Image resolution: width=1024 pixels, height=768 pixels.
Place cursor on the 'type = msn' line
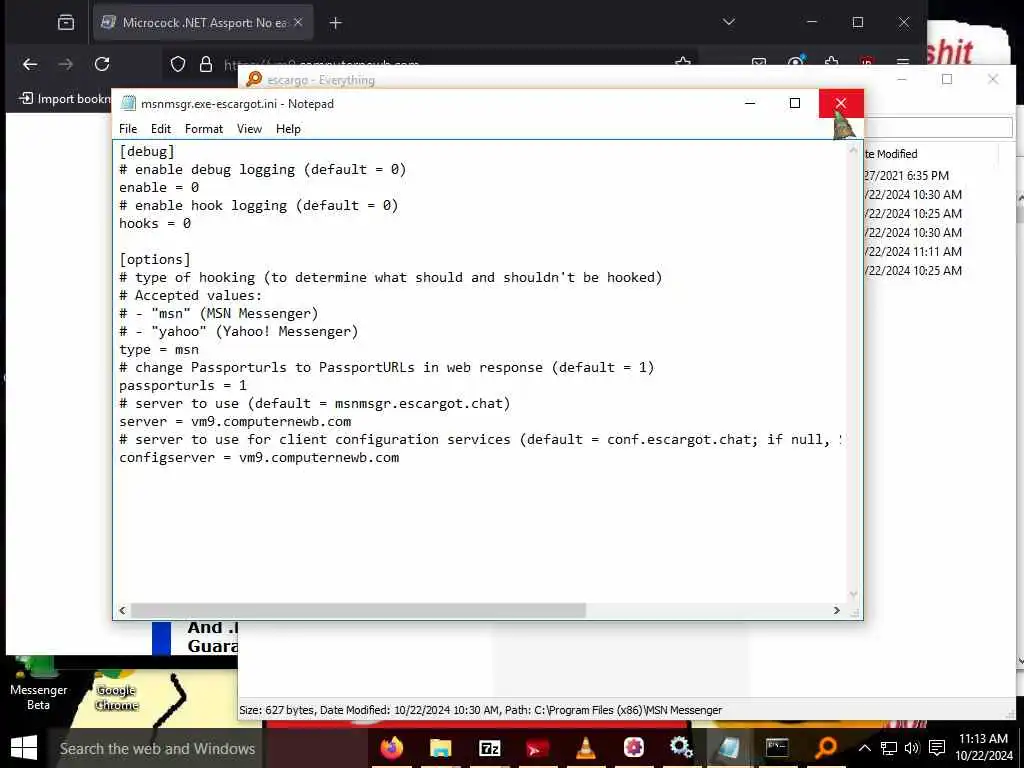point(159,349)
